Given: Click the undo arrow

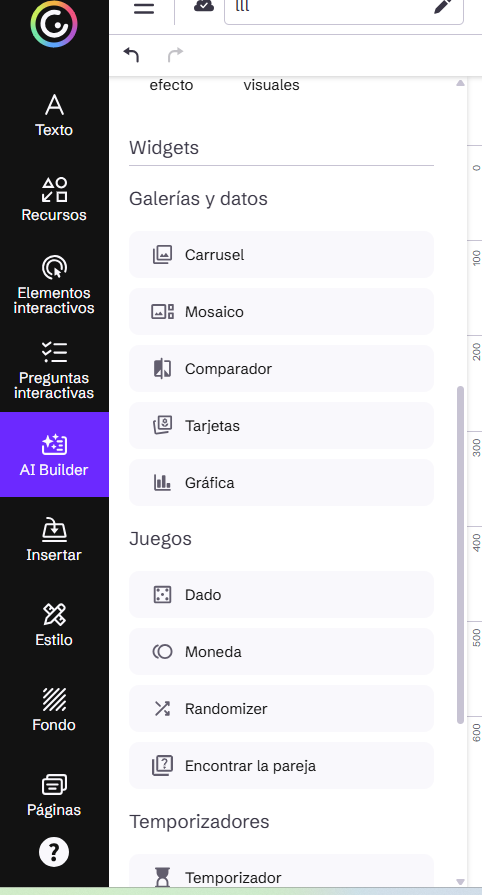Looking at the screenshot, I should pos(131,55).
